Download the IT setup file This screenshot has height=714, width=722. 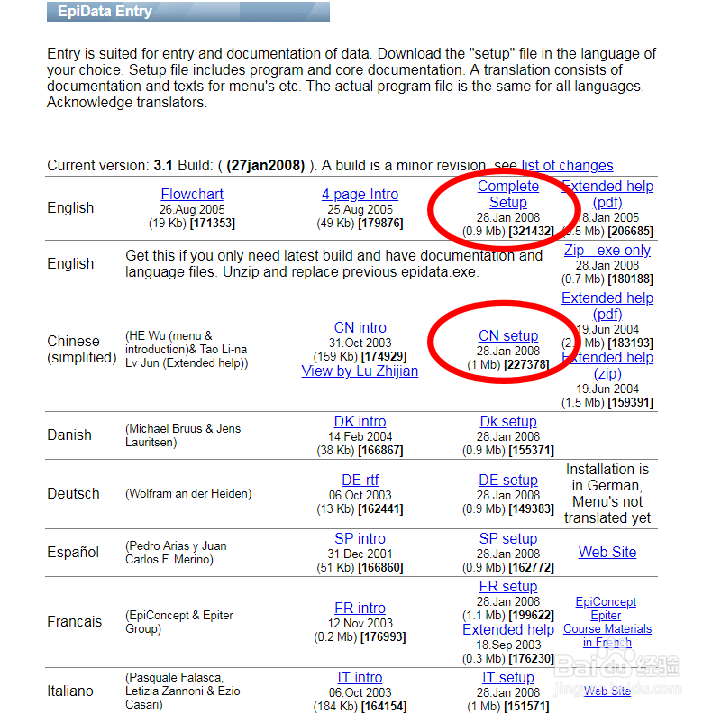pos(508,677)
